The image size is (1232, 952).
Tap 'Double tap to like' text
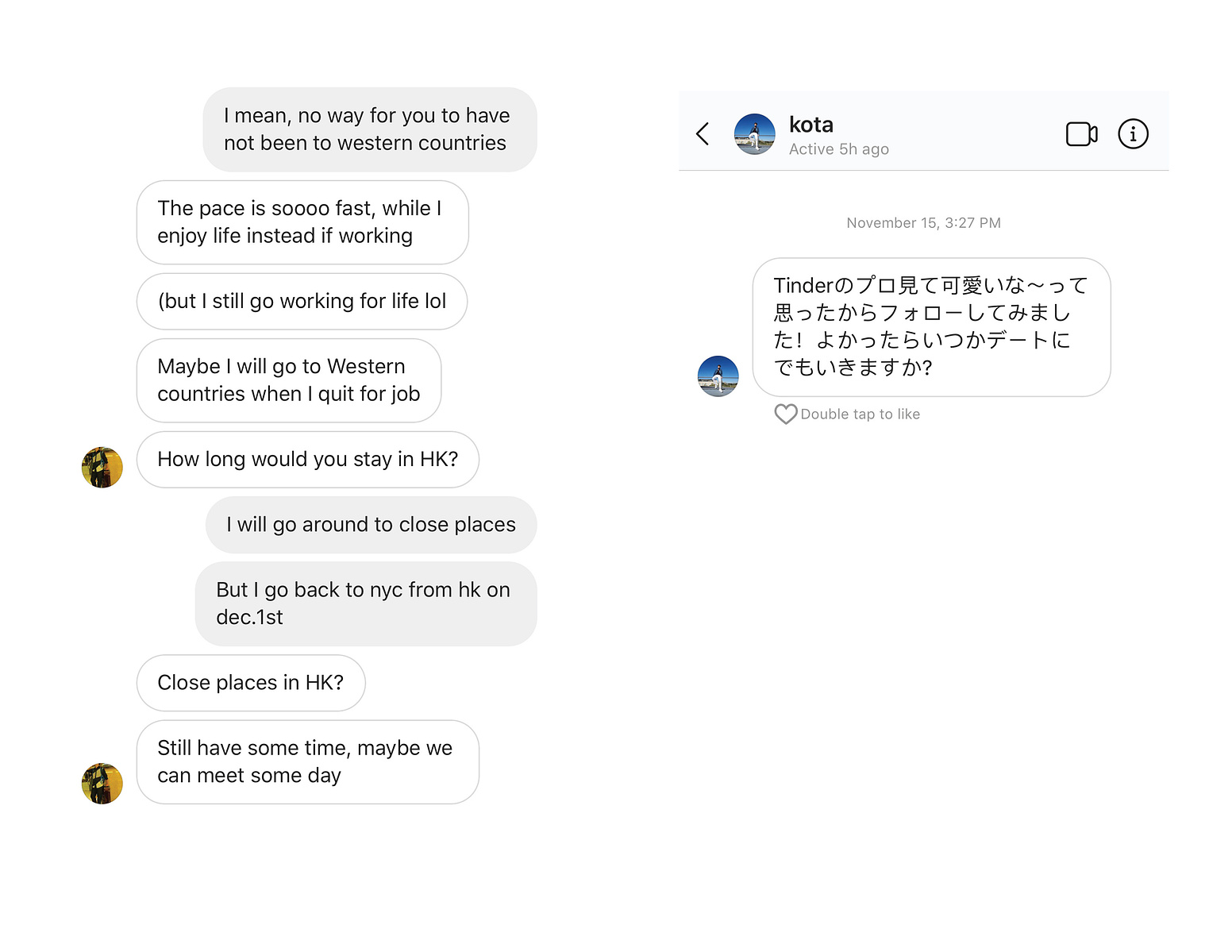tap(860, 414)
